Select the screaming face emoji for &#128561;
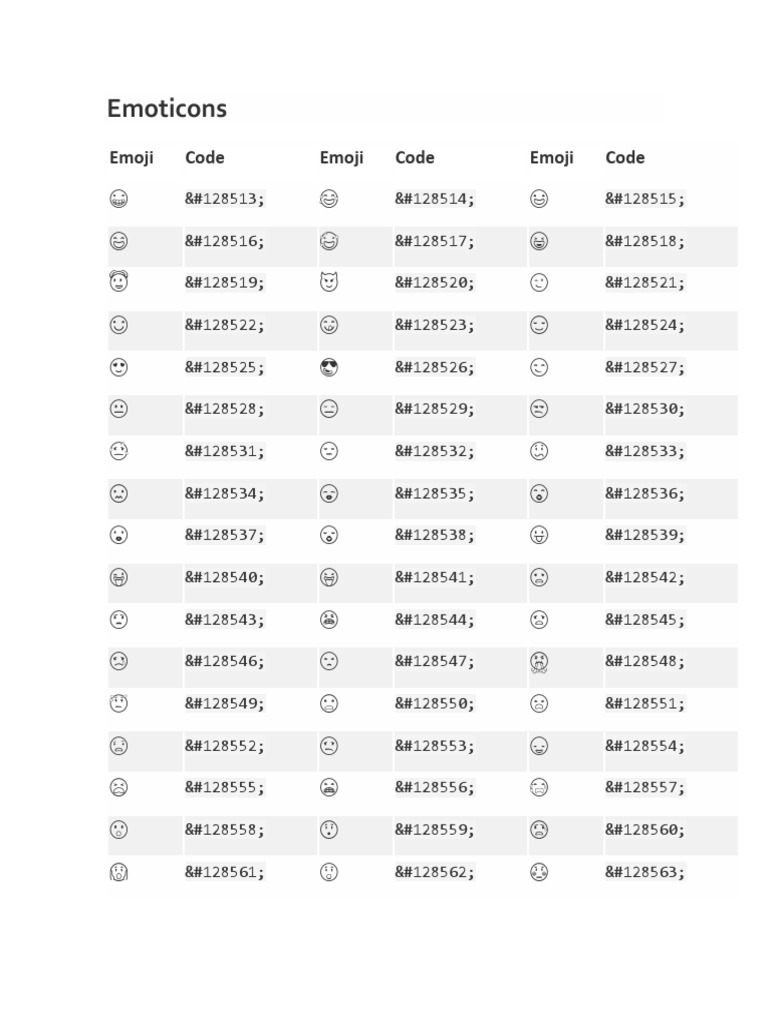Image resolution: width=768 pixels, height=1024 pixels. tap(118, 872)
